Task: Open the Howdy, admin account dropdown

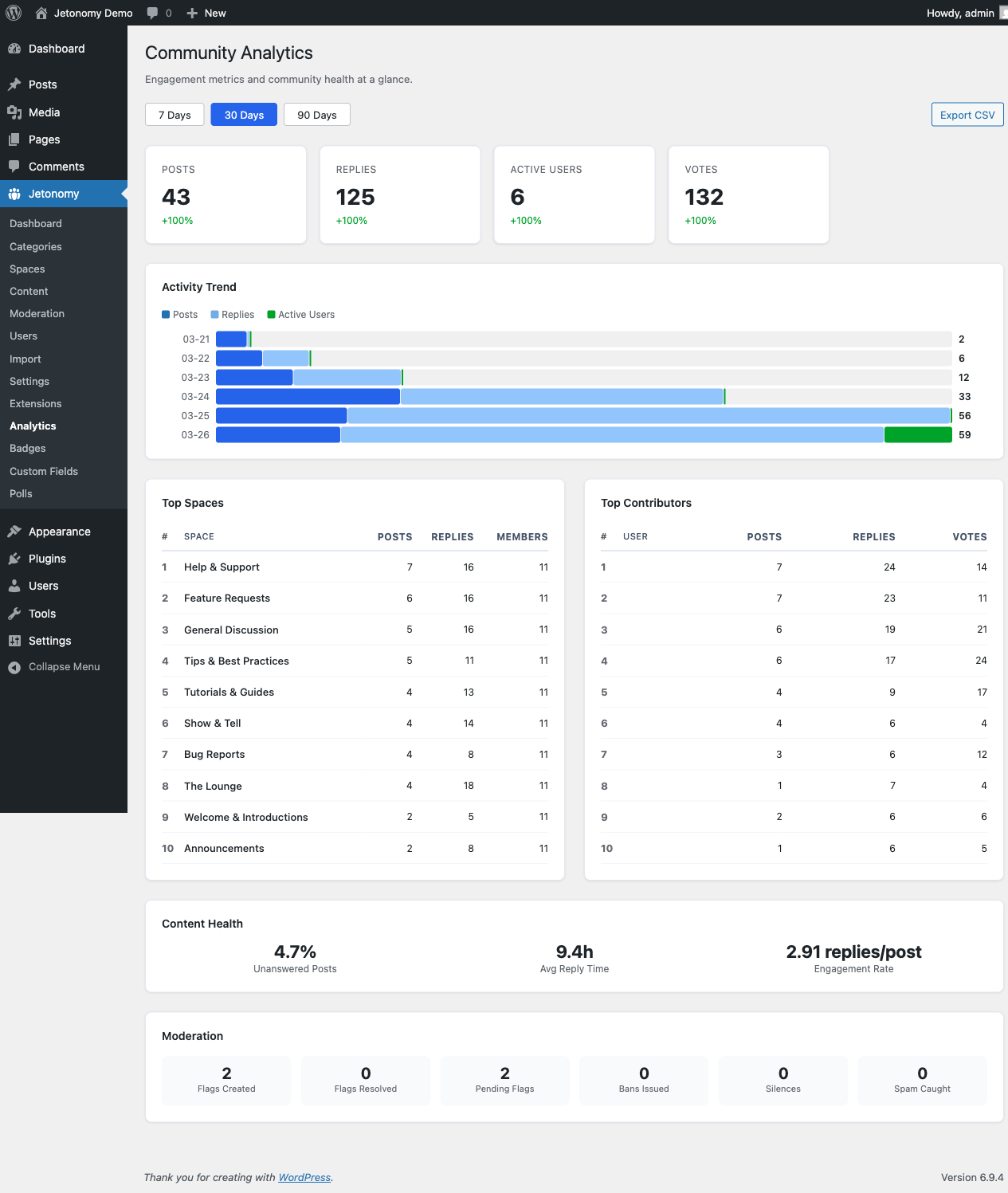Action: coord(960,13)
